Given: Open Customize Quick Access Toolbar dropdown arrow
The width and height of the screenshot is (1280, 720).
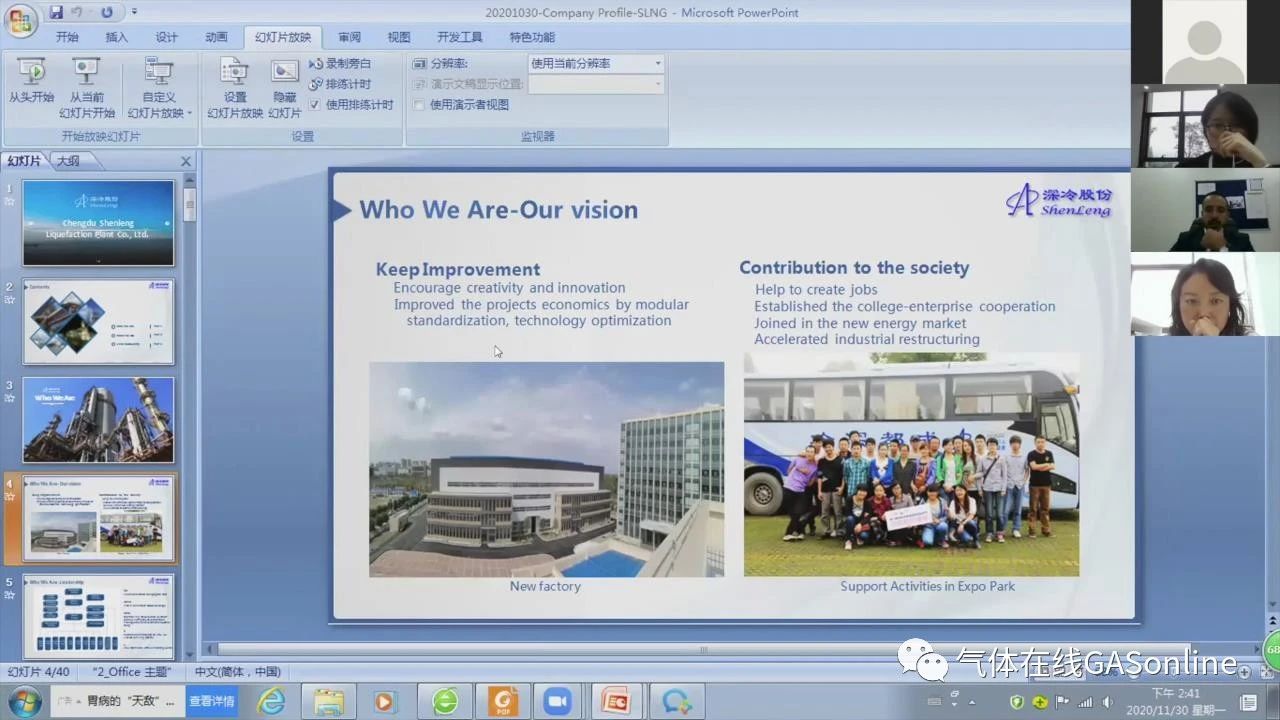Looking at the screenshot, I should [135, 13].
